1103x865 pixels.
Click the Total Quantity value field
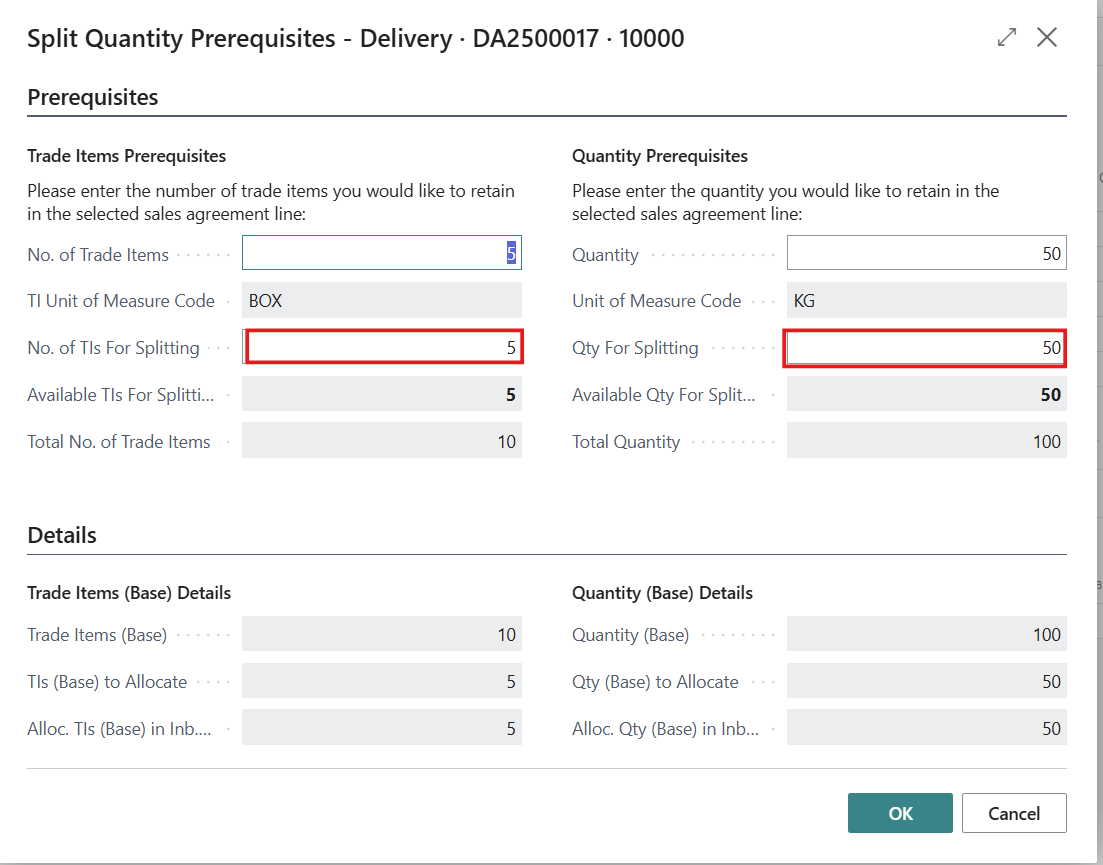pyautogui.click(x=925, y=442)
